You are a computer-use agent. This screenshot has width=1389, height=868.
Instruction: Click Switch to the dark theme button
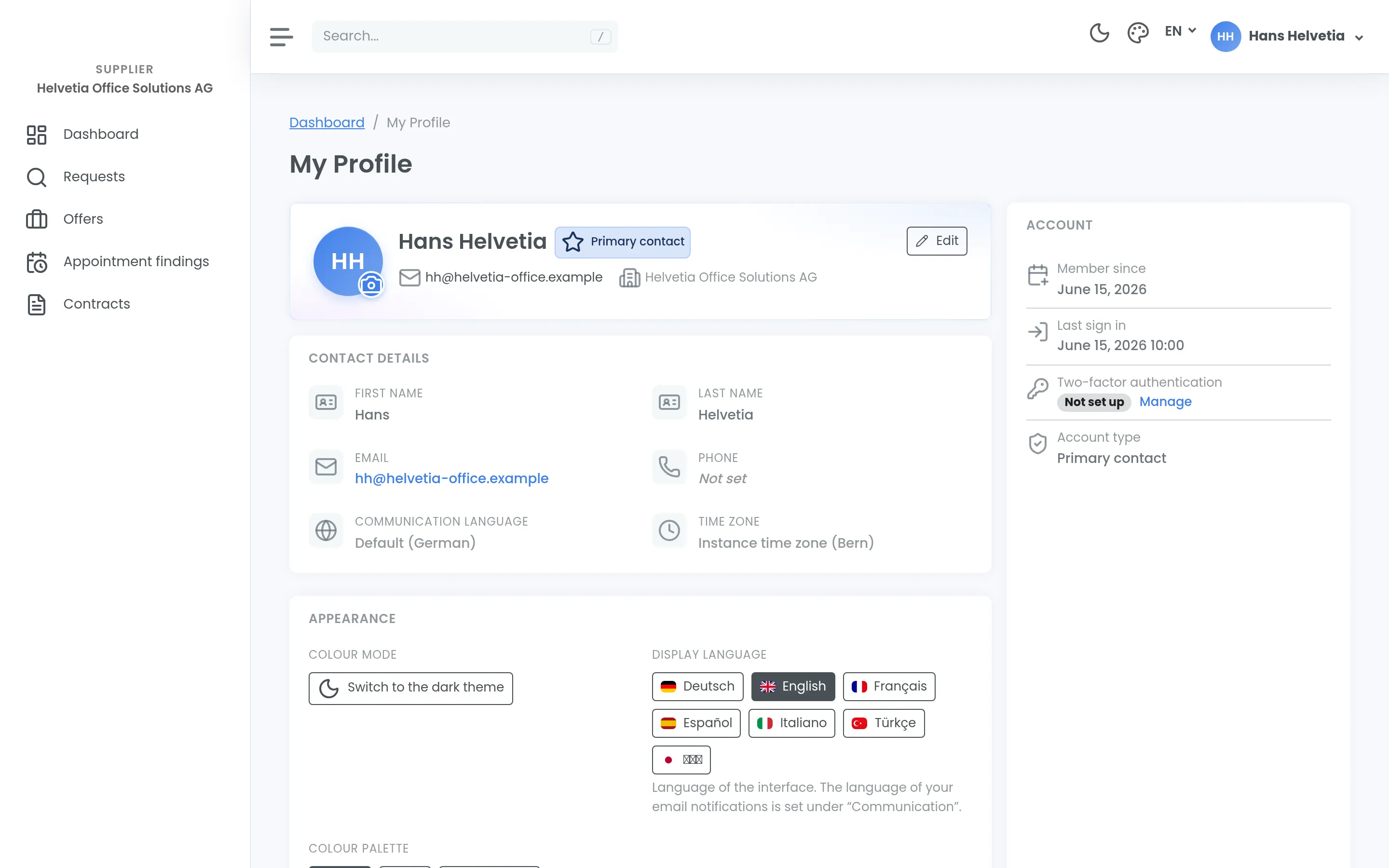(x=410, y=688)
